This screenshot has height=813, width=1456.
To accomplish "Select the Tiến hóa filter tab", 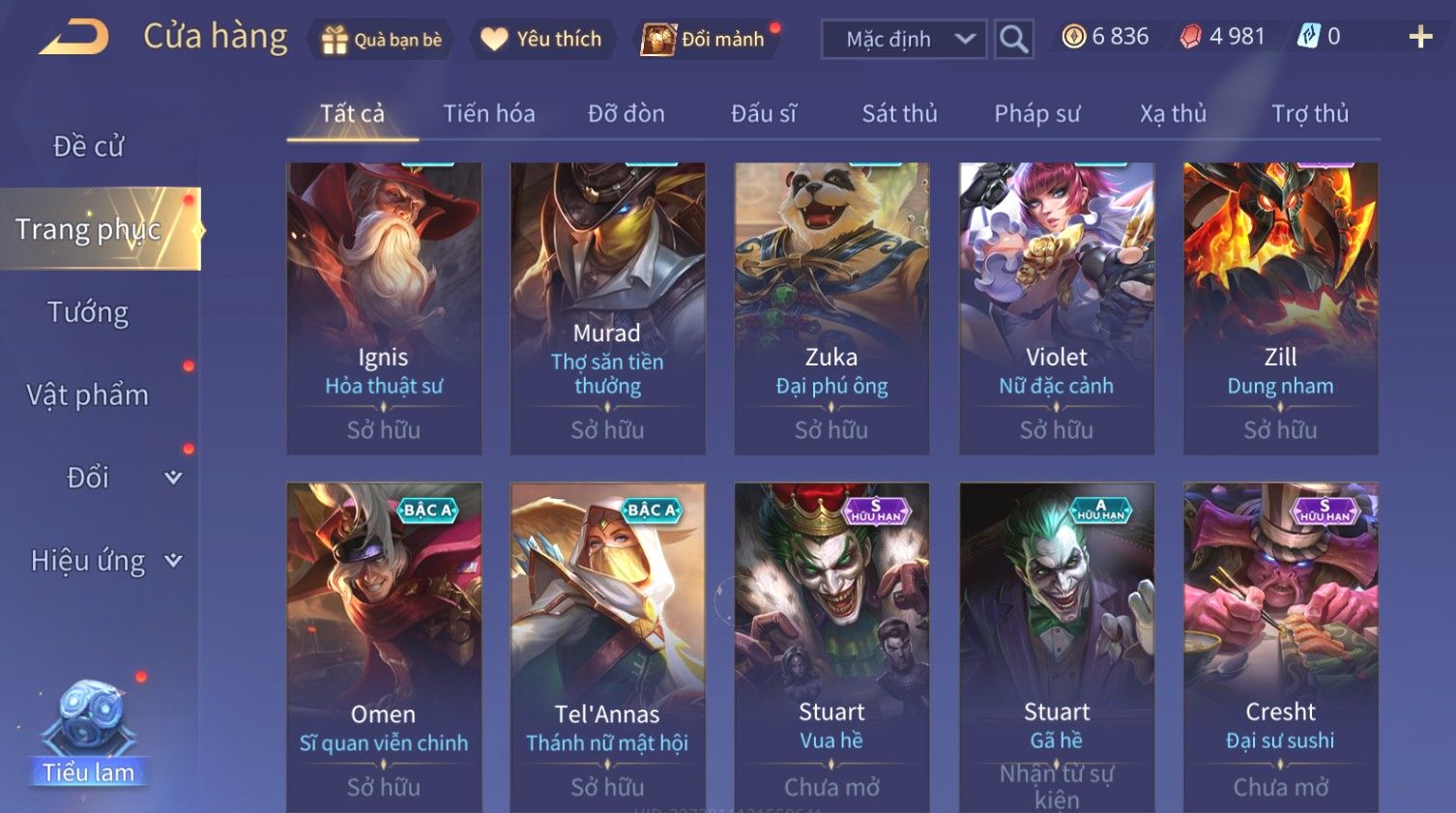I will tap(488, 114).
